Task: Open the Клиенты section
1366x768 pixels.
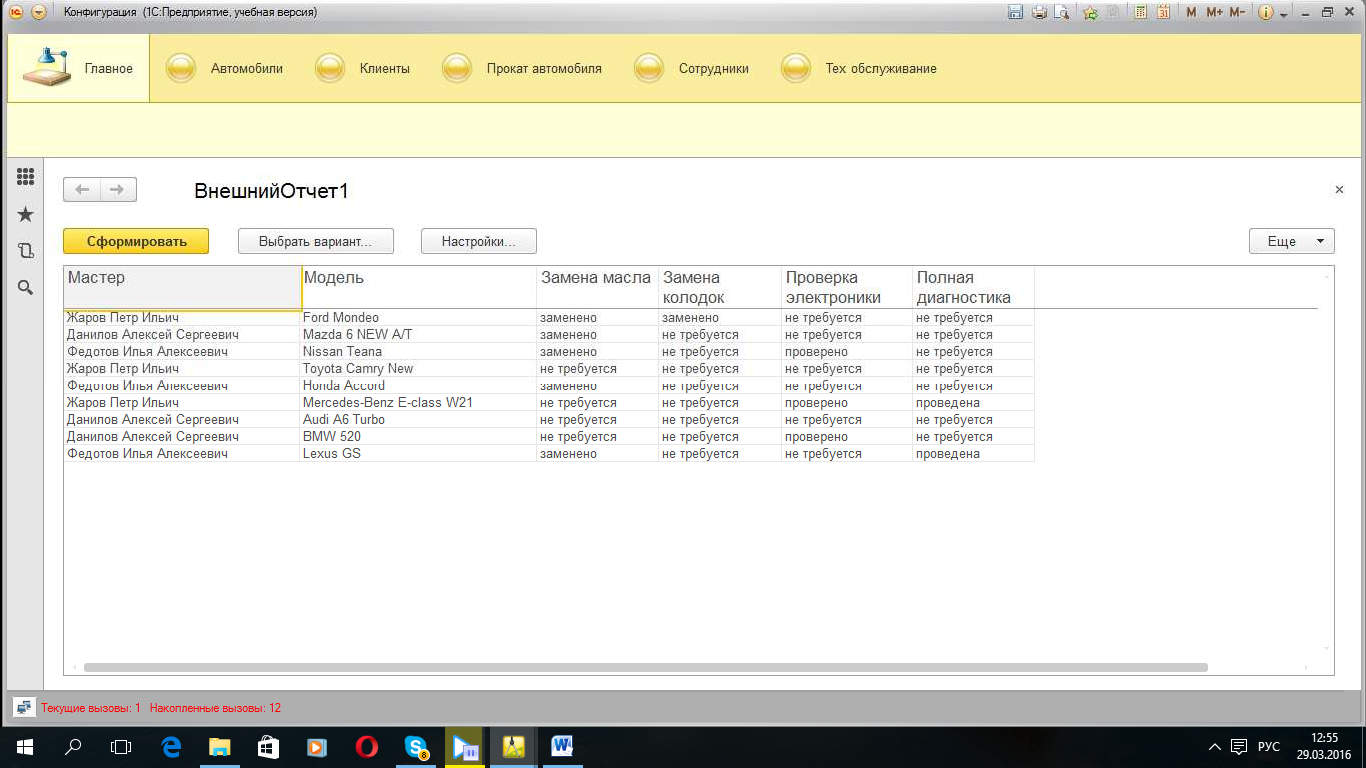Action: tap(363, 69)
